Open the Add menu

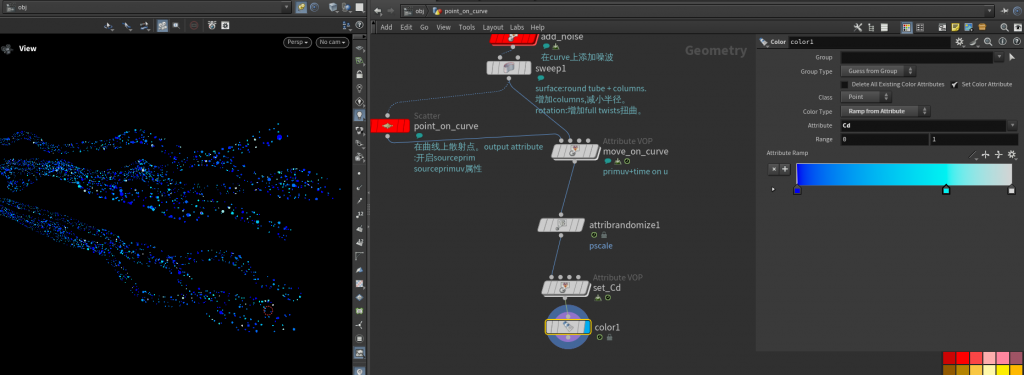pyautogui.click(x=387, y=27)
